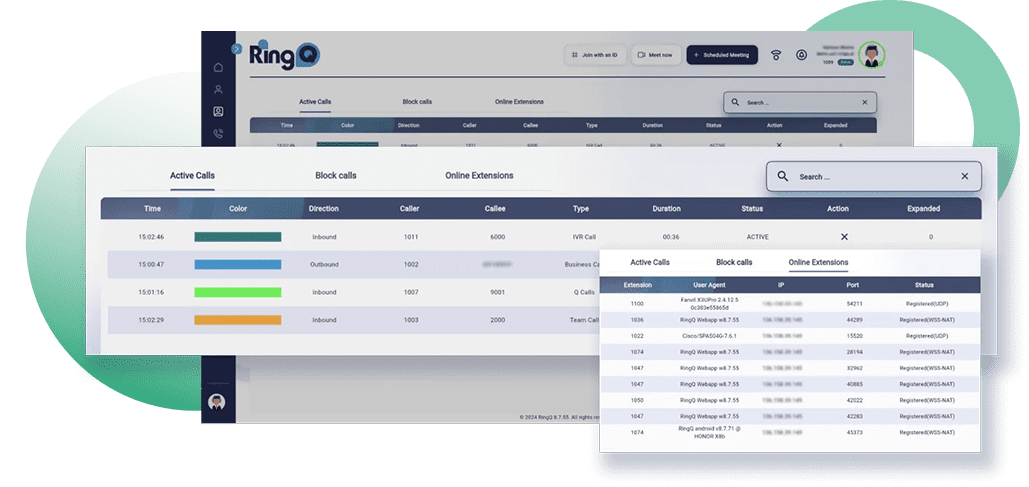Click the orange color bar for caller 1003
Image resolution: width=1029 pixels, height=487 pixels.
click(237, 320)
